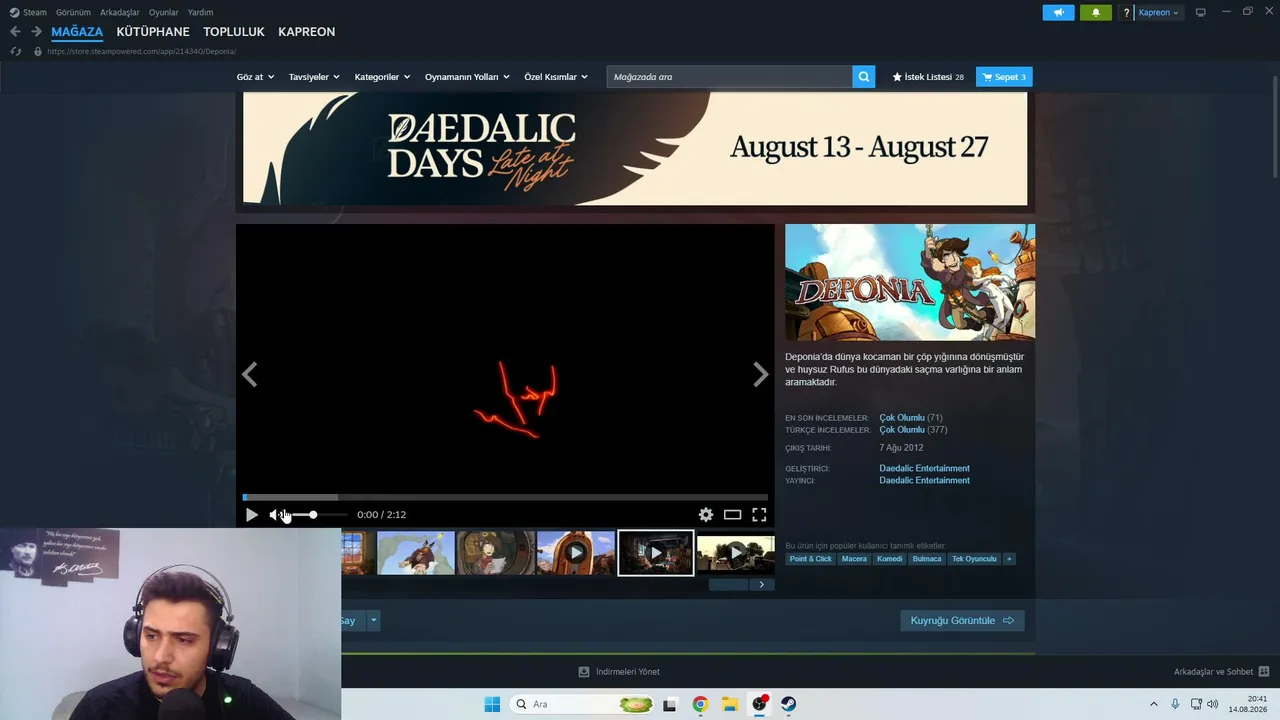
Task: Open the Daedalic Entertainment developer link
Action: click(924, 468)
